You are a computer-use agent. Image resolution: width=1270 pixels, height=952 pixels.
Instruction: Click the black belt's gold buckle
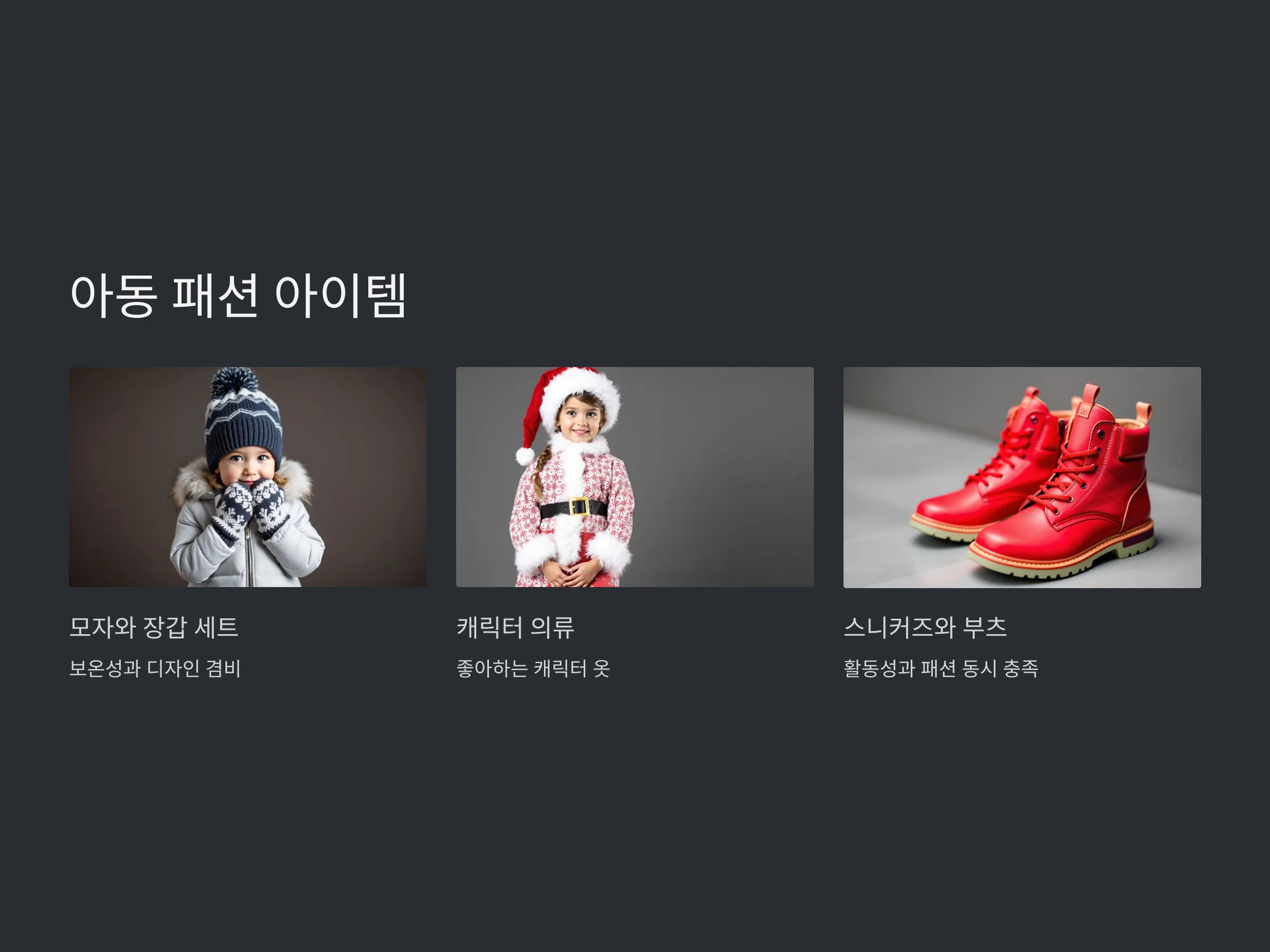point(579,507)
